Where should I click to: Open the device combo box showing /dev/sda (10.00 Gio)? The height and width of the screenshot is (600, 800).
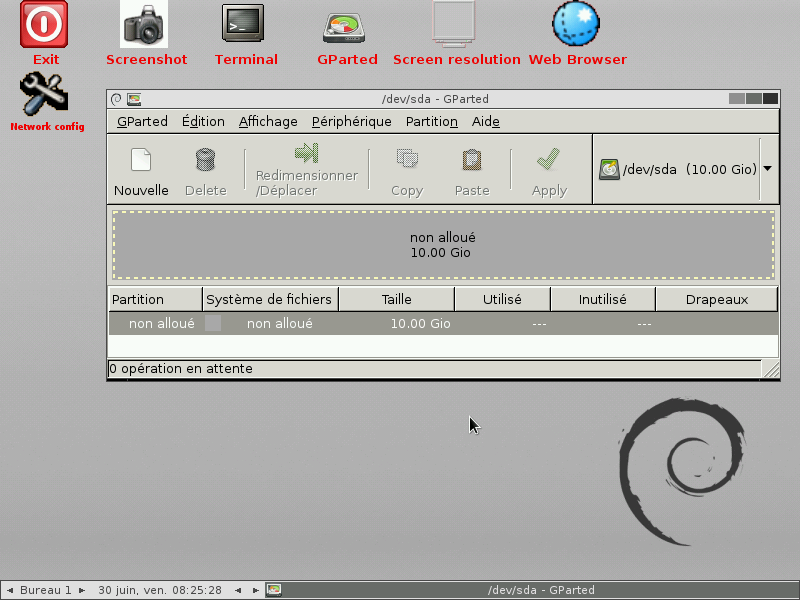685,169
